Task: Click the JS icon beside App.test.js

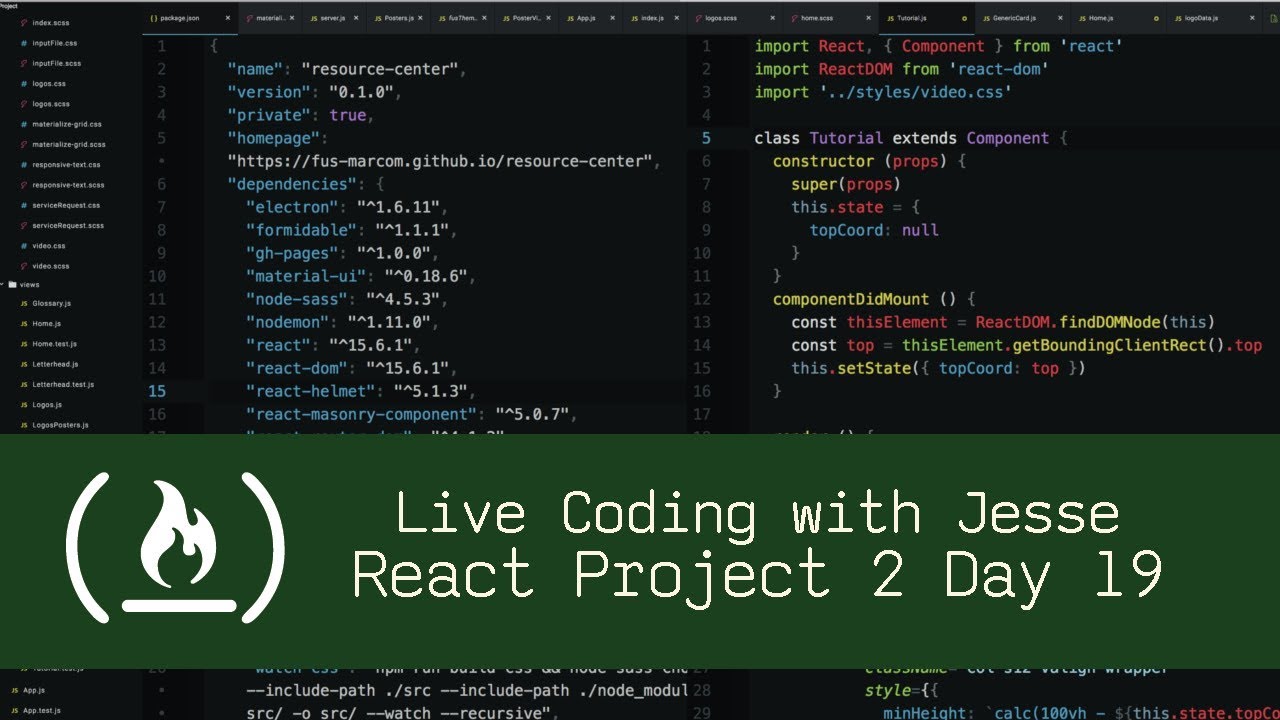Action: (x=14, y=711)
